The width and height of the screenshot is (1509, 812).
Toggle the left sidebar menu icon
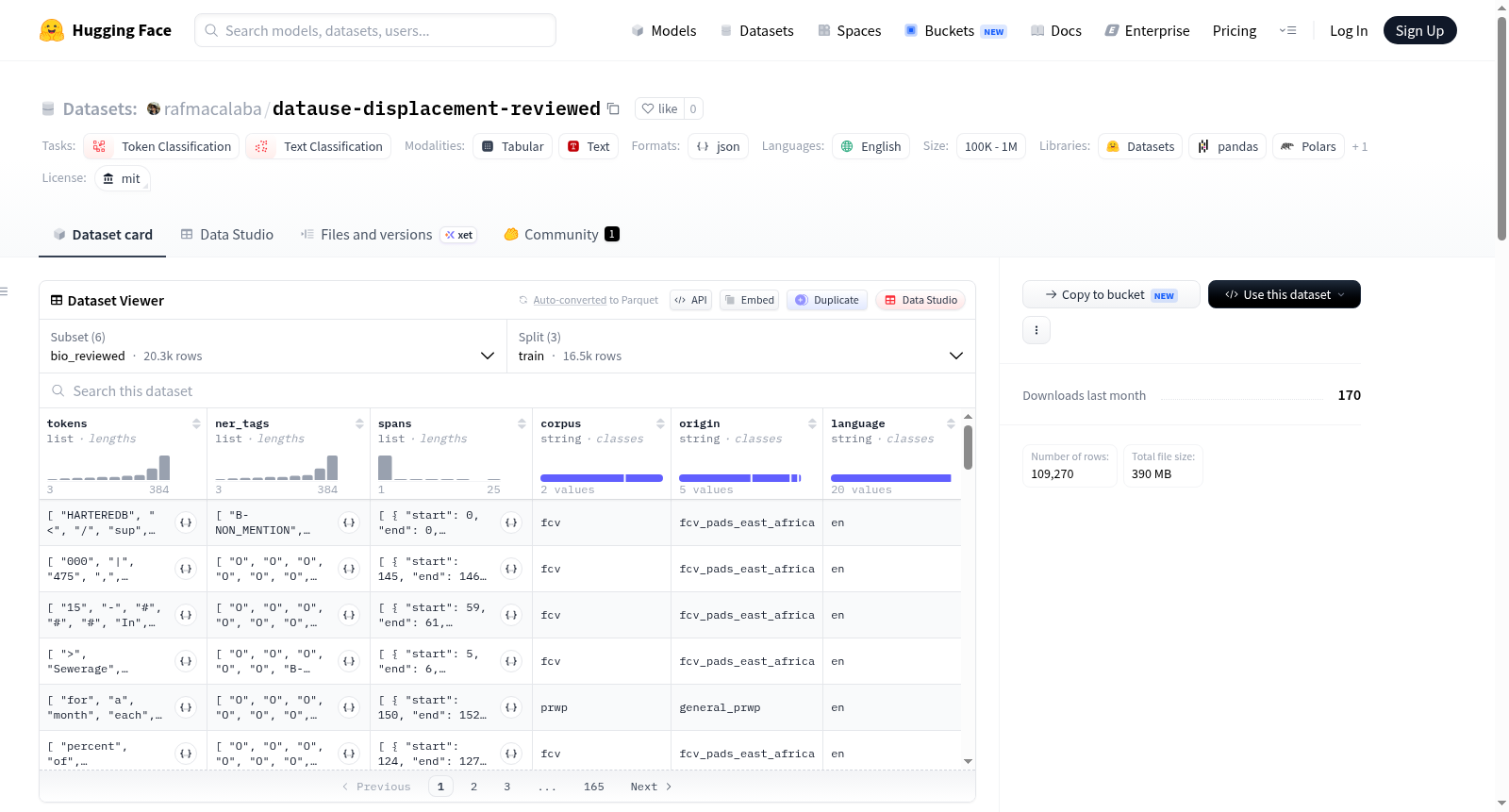pos(5,291)
